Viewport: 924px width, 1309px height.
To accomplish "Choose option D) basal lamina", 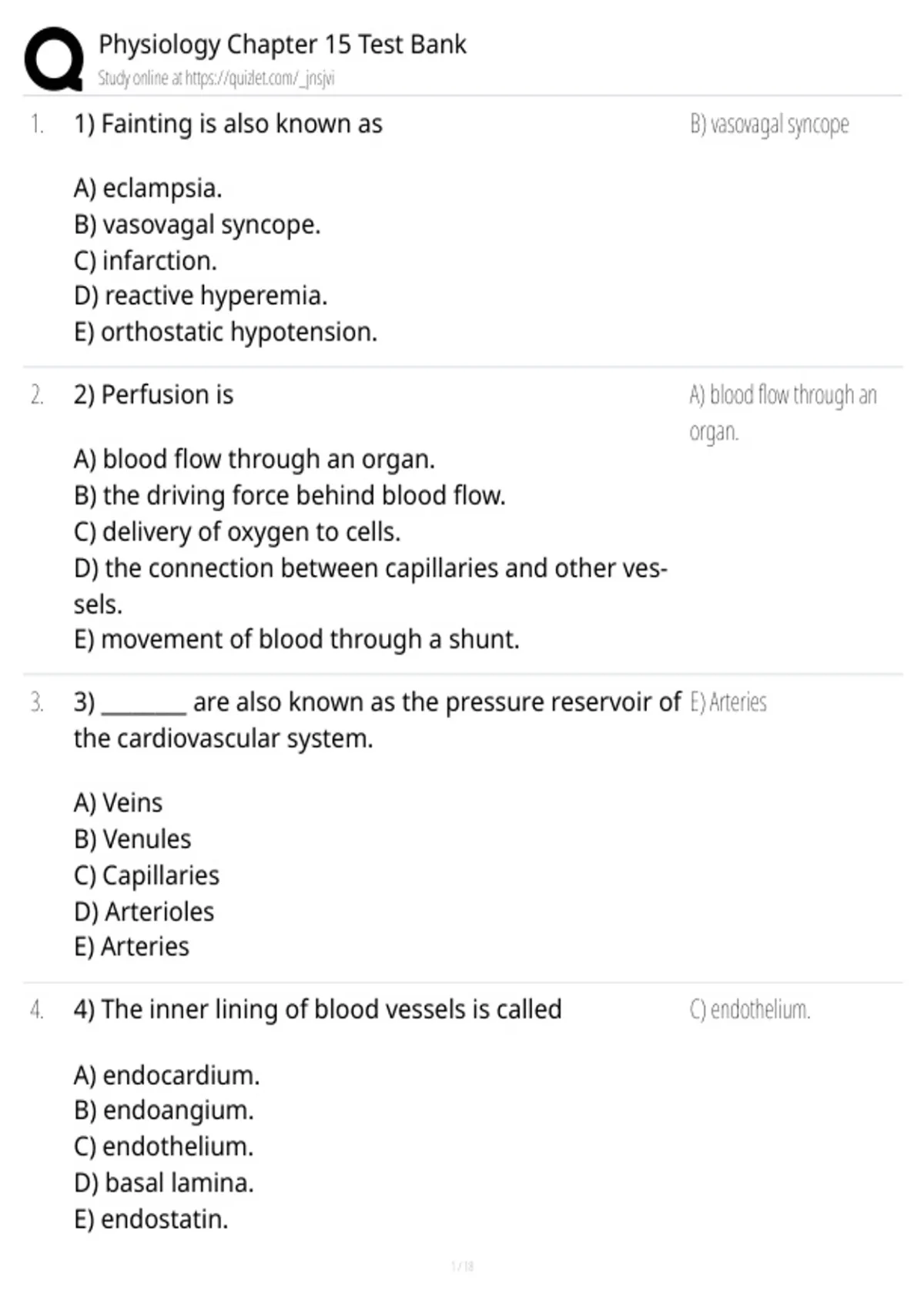I will 164,1183.
